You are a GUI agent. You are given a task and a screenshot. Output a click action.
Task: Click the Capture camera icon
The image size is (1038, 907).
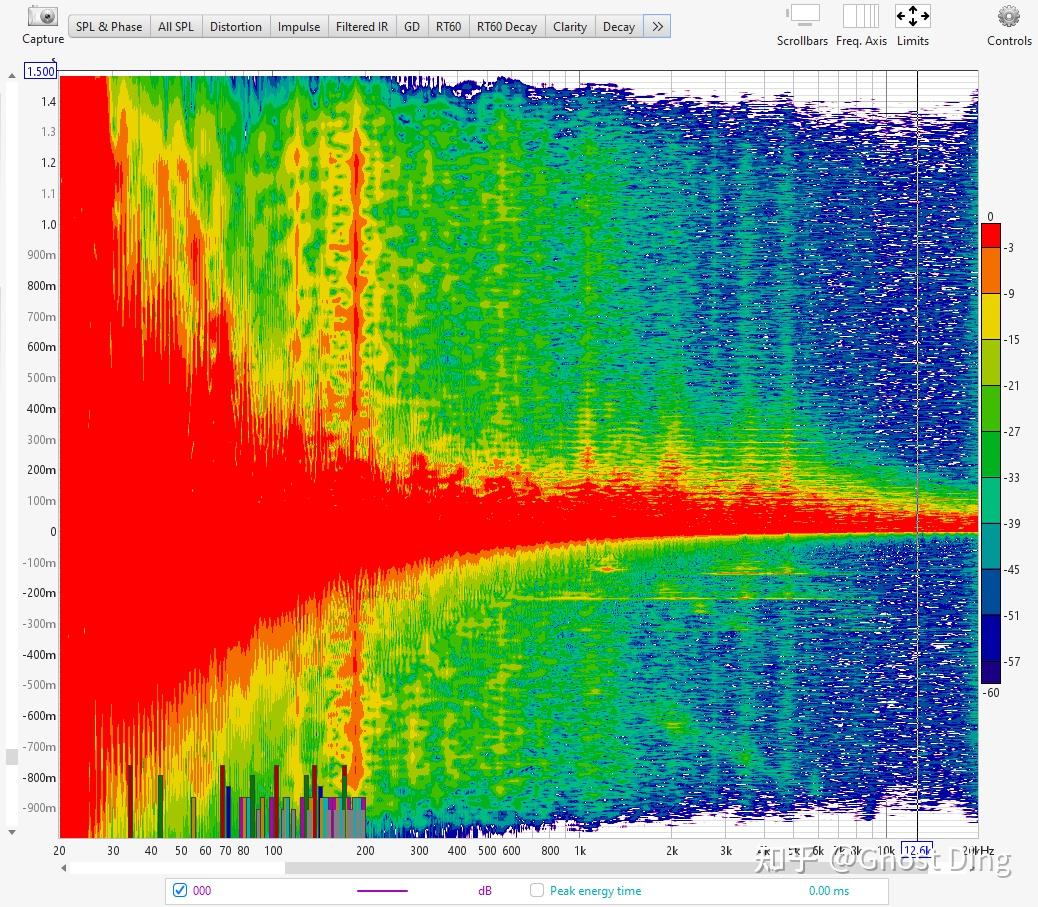tap(41, 18)
